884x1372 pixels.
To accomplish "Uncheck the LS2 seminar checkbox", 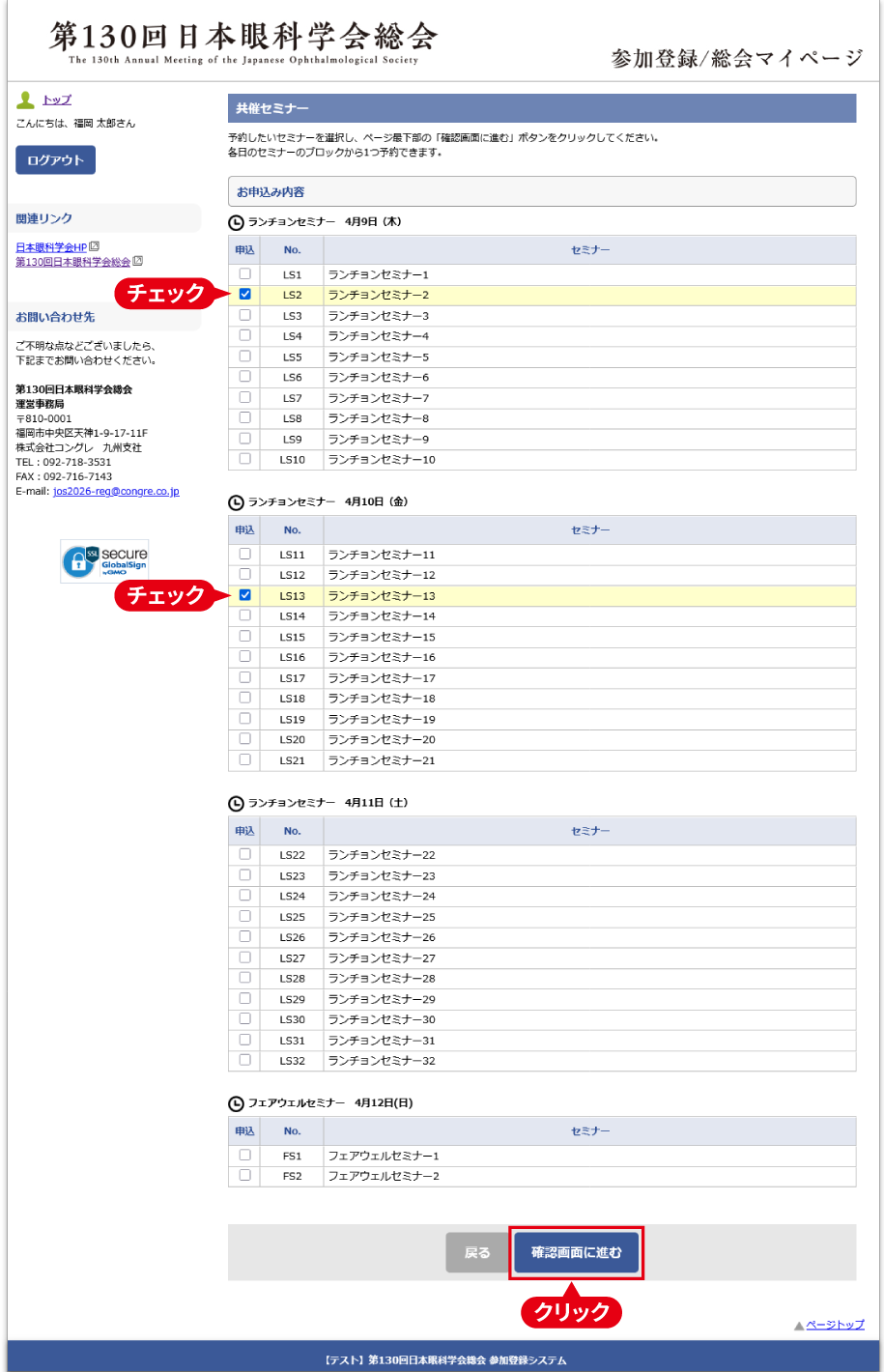I will click(x=244, y=295).
